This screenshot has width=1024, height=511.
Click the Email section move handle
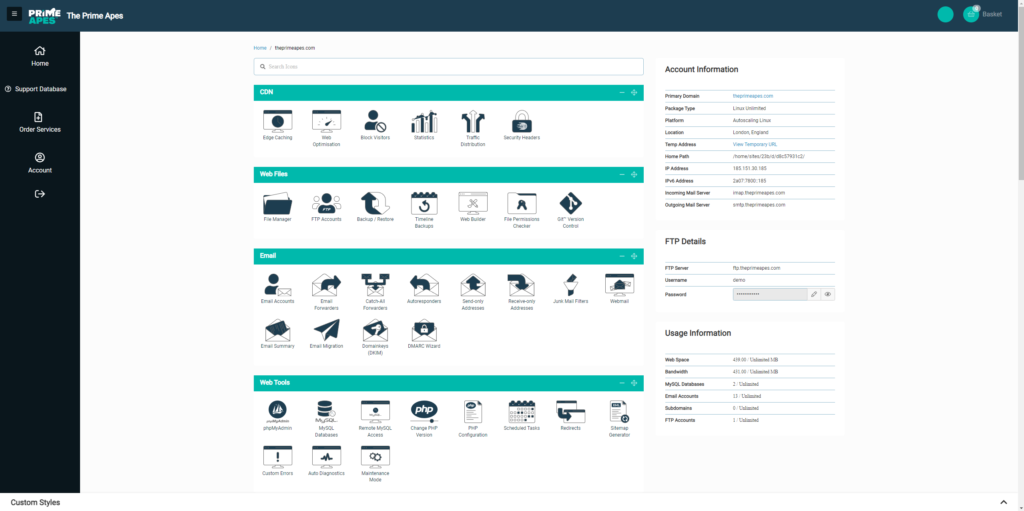pos(634,256)
